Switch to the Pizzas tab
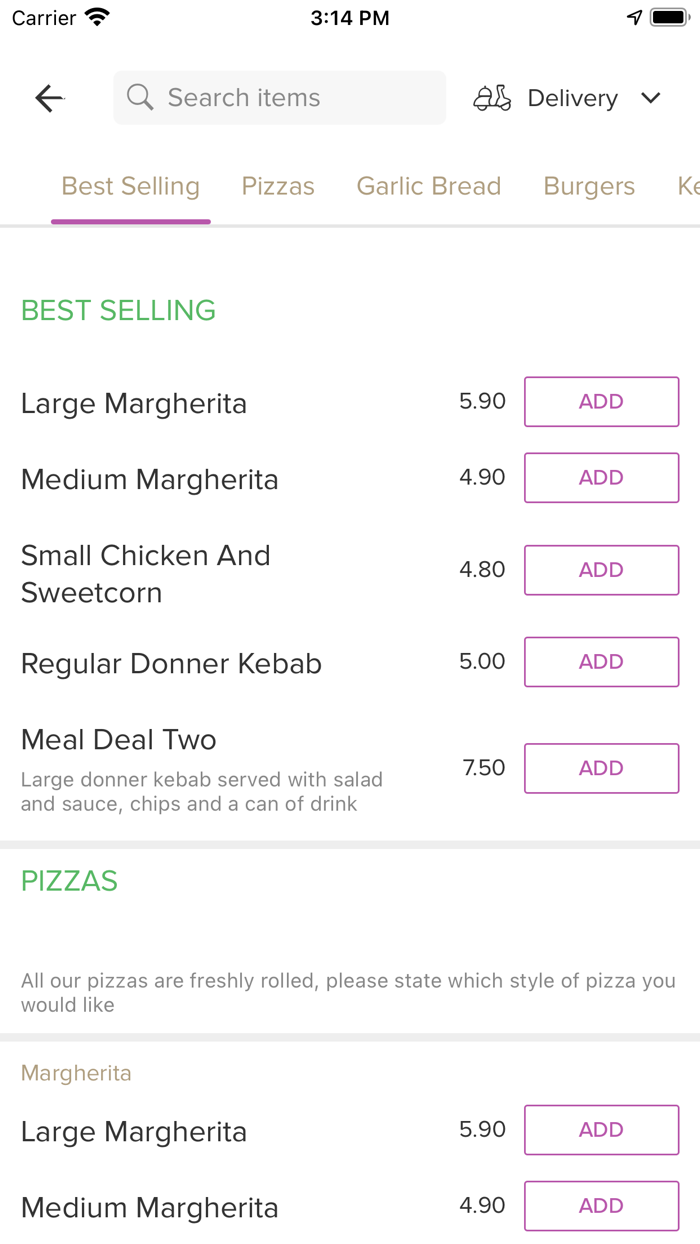The image size is (700, 1244). 277,186
